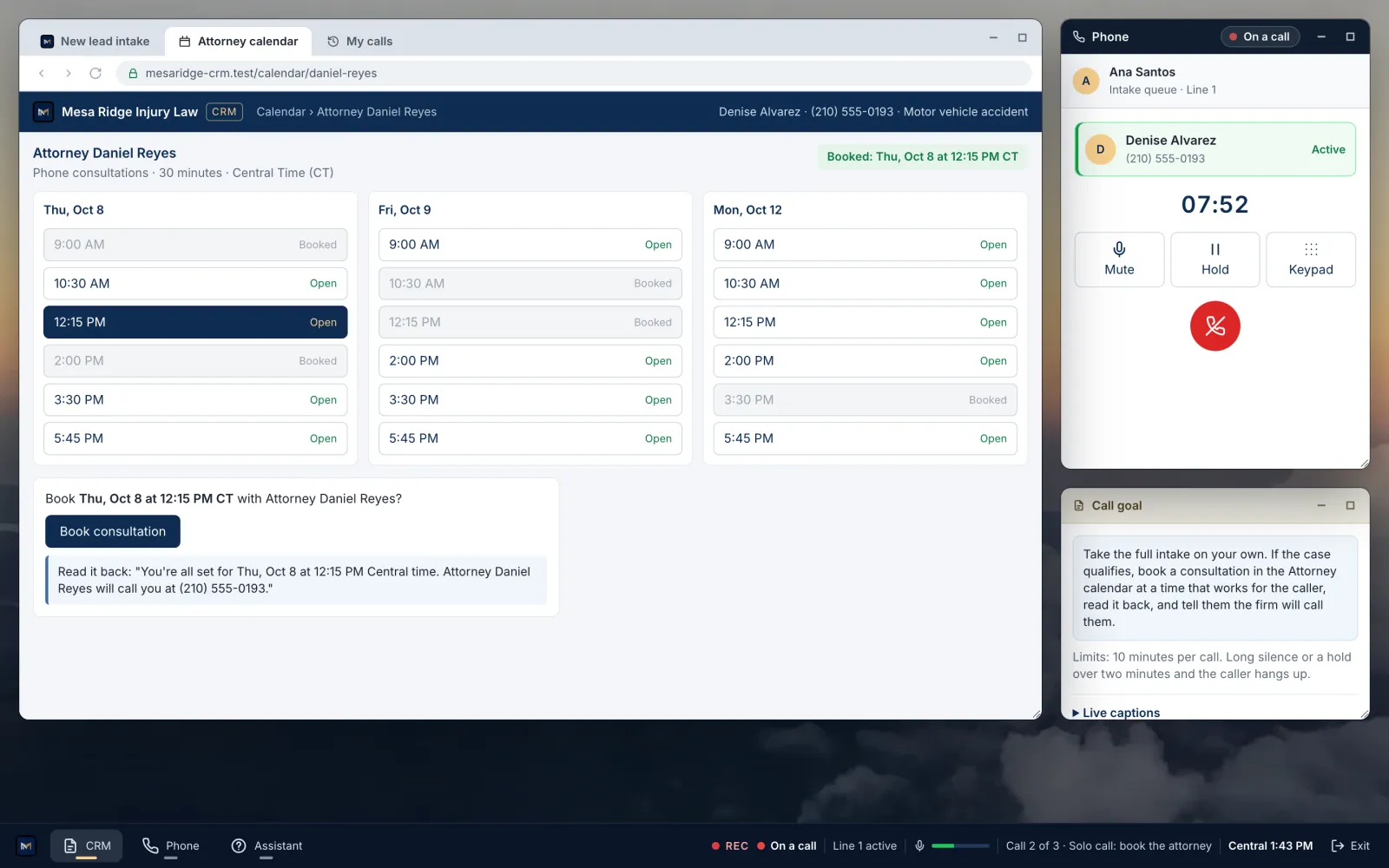The height and width of the screenshot is (868, 1389).
Task: Click the taskbar microphone icon
Action: 919,845
